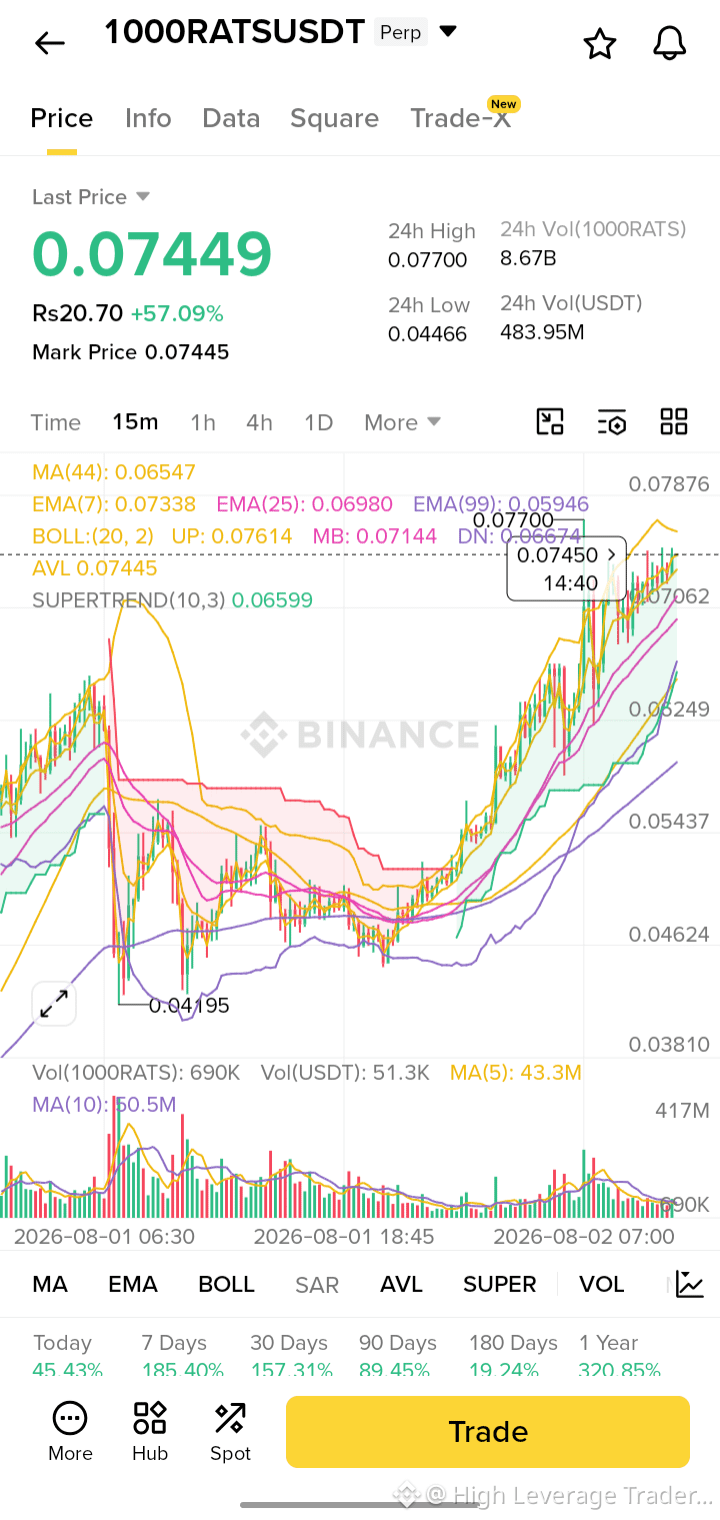Expand the More timeframes dropdown
Image resolution: width=720 pixels, height=1520 pixels.
pos(402,422)
